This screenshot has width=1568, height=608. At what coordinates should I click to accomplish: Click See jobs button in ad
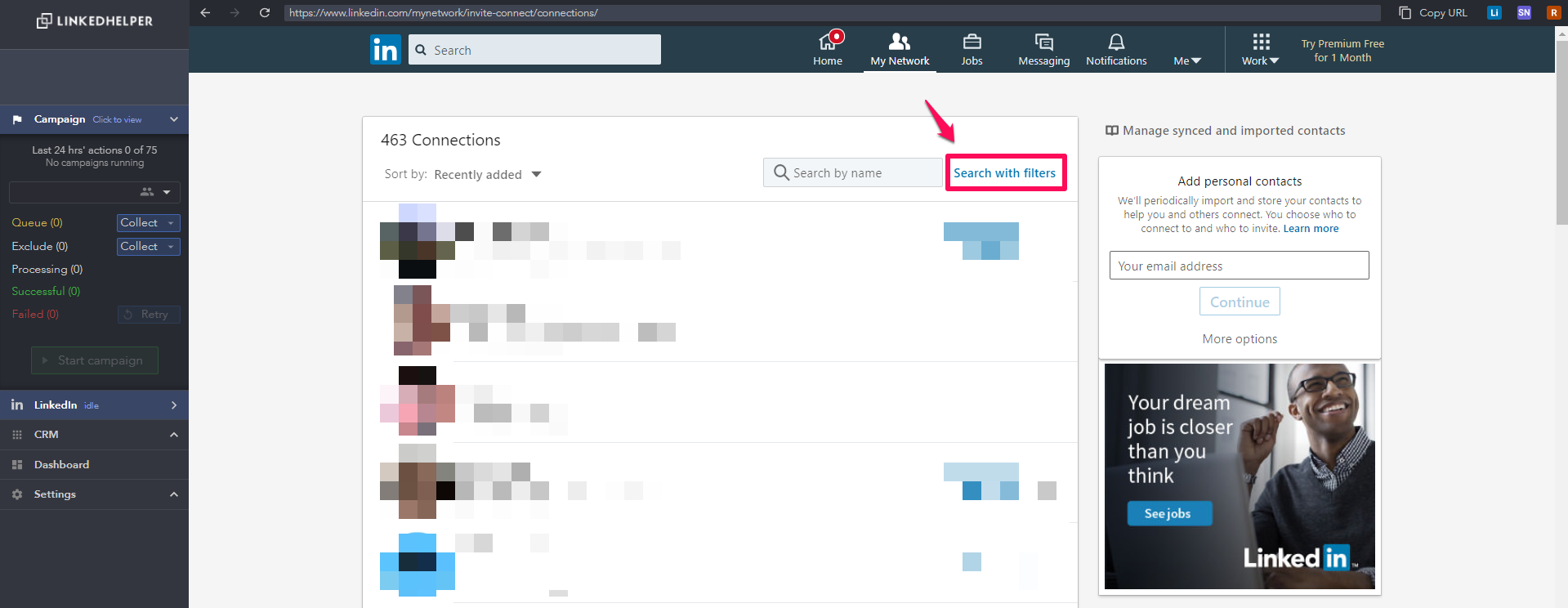click(x=1169, y=513)
